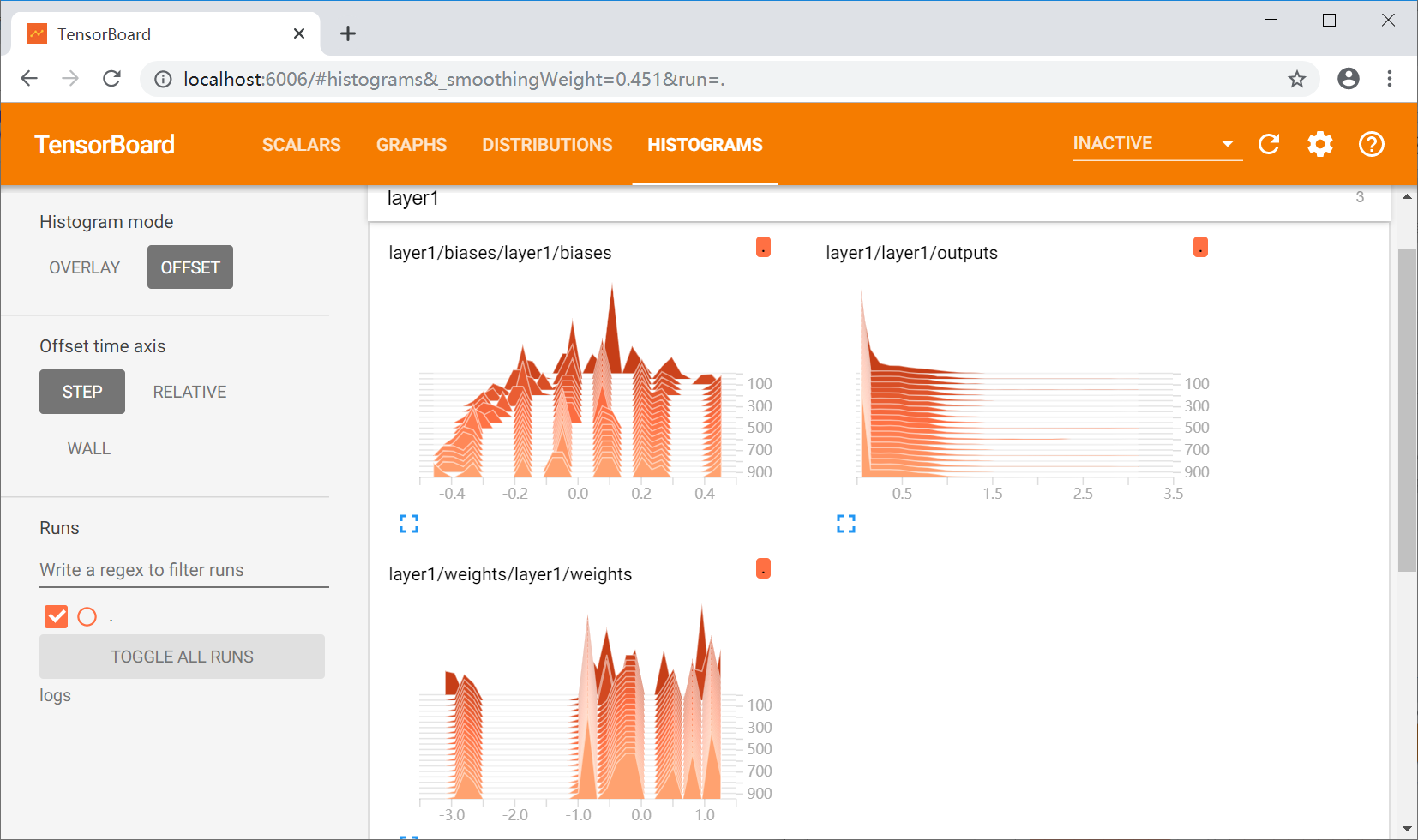Set offset time axis to RELATIVE

(189, 392)
